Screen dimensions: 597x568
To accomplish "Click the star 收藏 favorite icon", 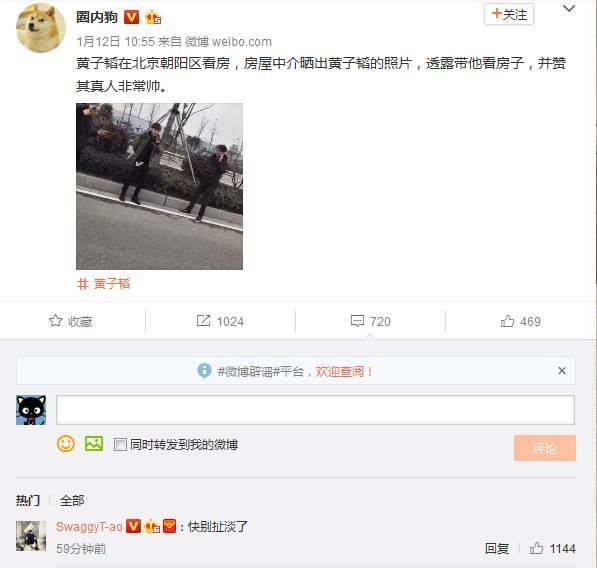I will tap(55, 321).
